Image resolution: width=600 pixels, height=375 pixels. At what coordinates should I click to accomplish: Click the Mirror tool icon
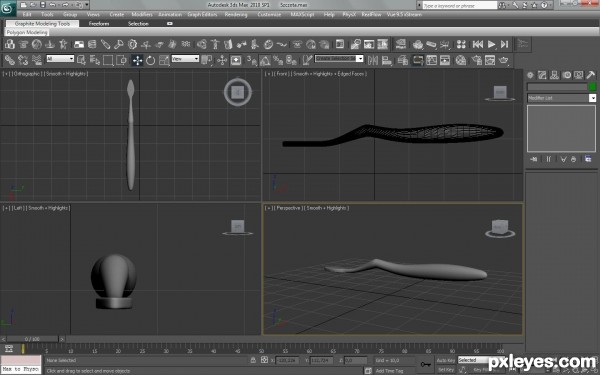pyautogui.click(x=373, y=60)
